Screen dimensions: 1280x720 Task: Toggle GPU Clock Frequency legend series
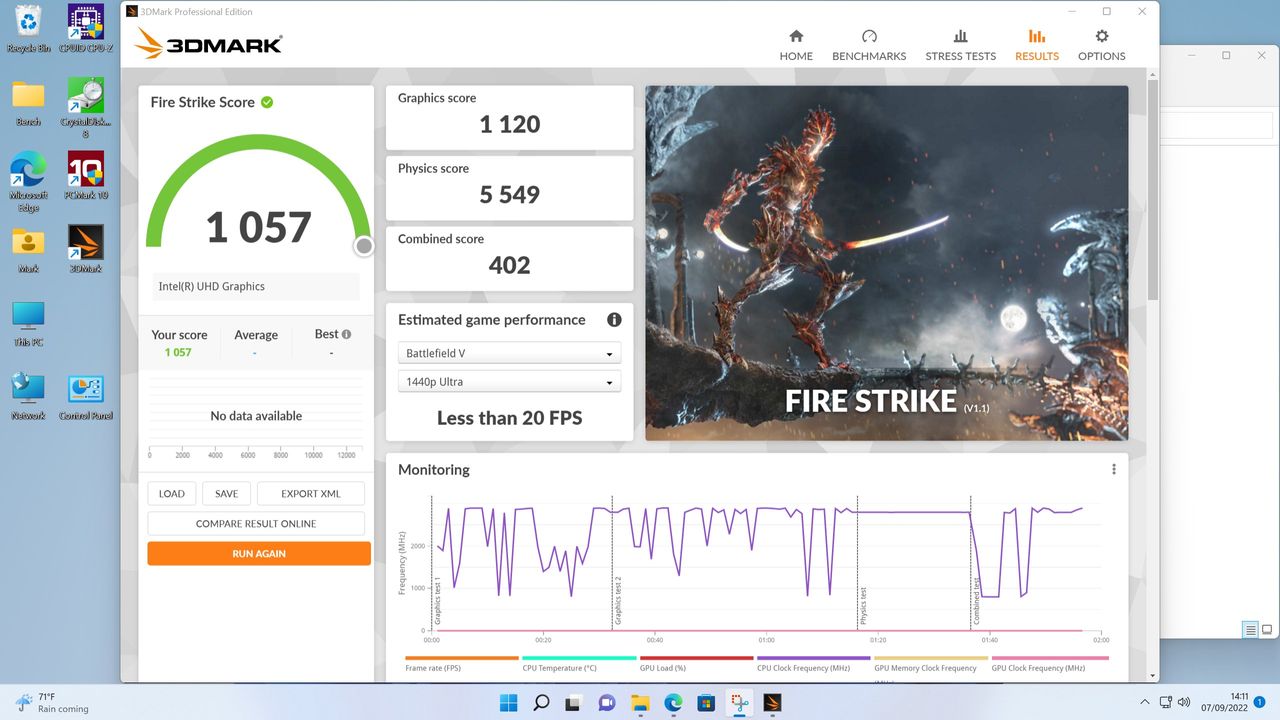coord(1048,664)
